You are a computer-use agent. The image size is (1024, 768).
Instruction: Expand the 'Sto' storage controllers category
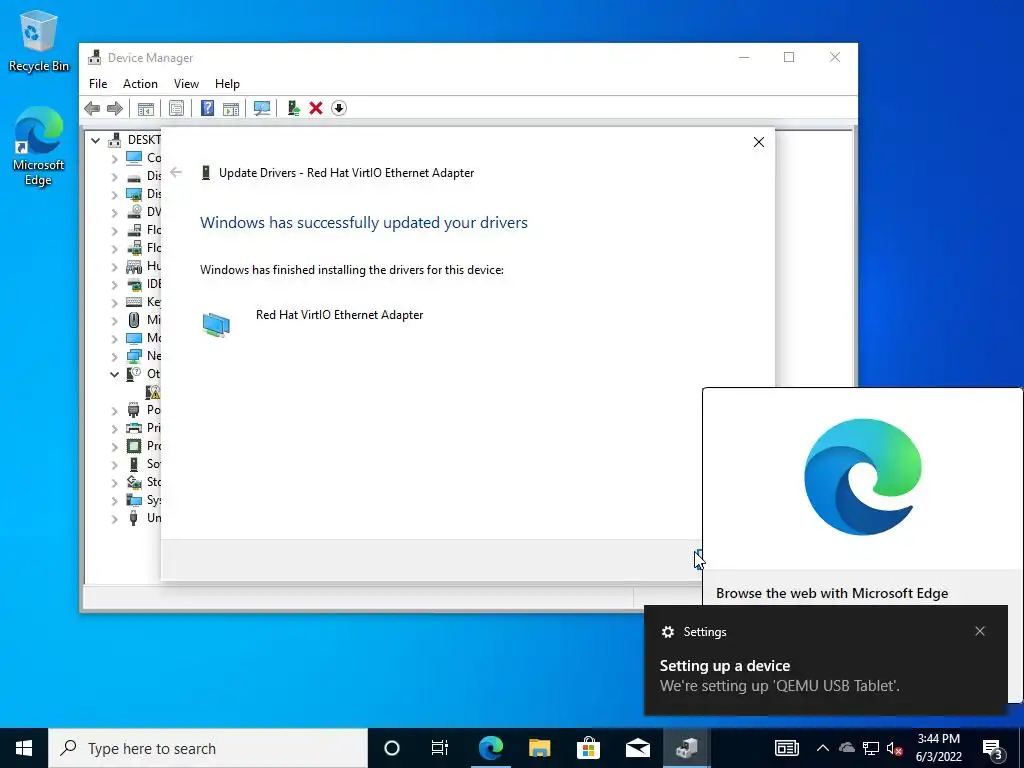point(114,483)
